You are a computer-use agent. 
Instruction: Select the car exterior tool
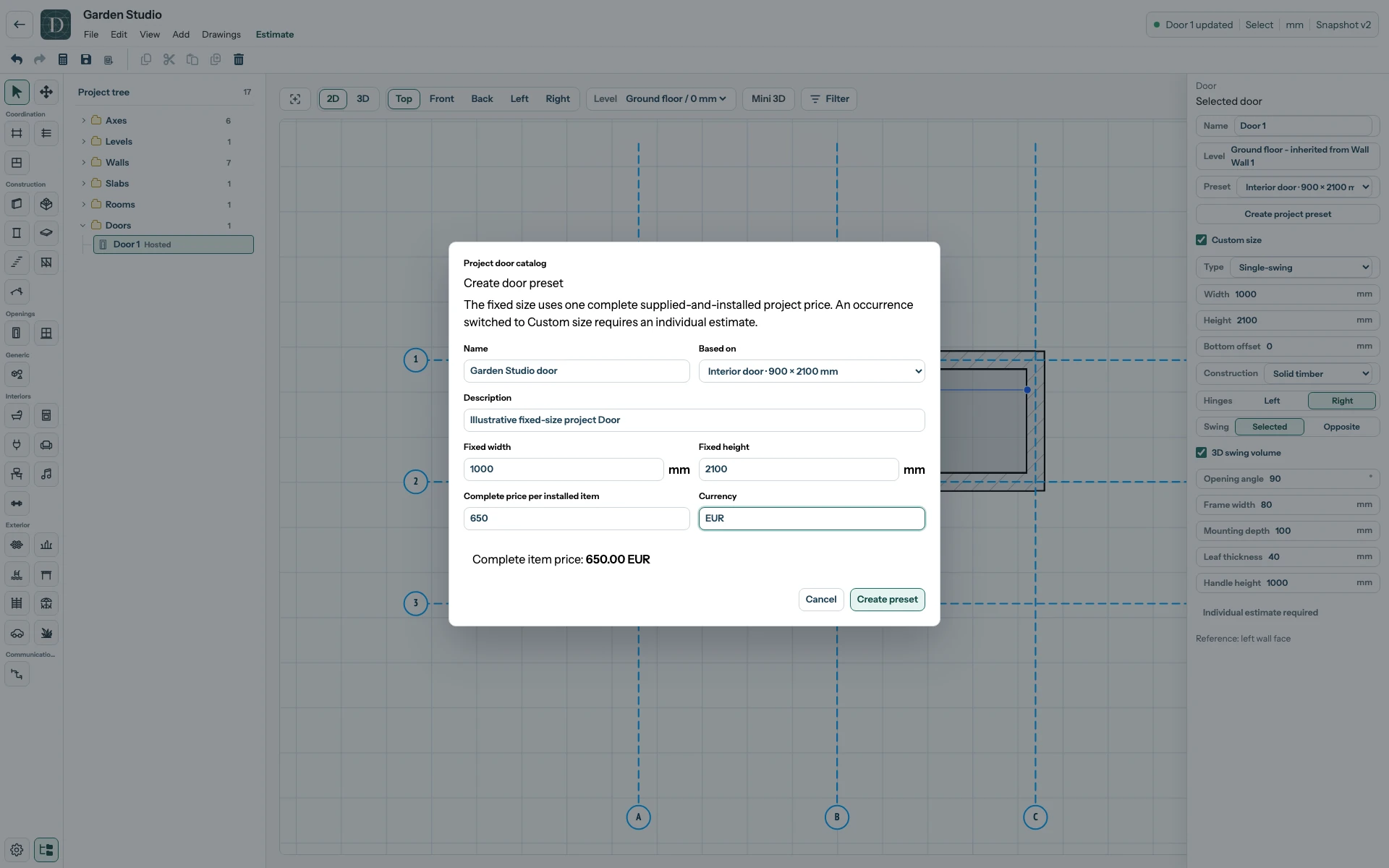pos(17,633)
